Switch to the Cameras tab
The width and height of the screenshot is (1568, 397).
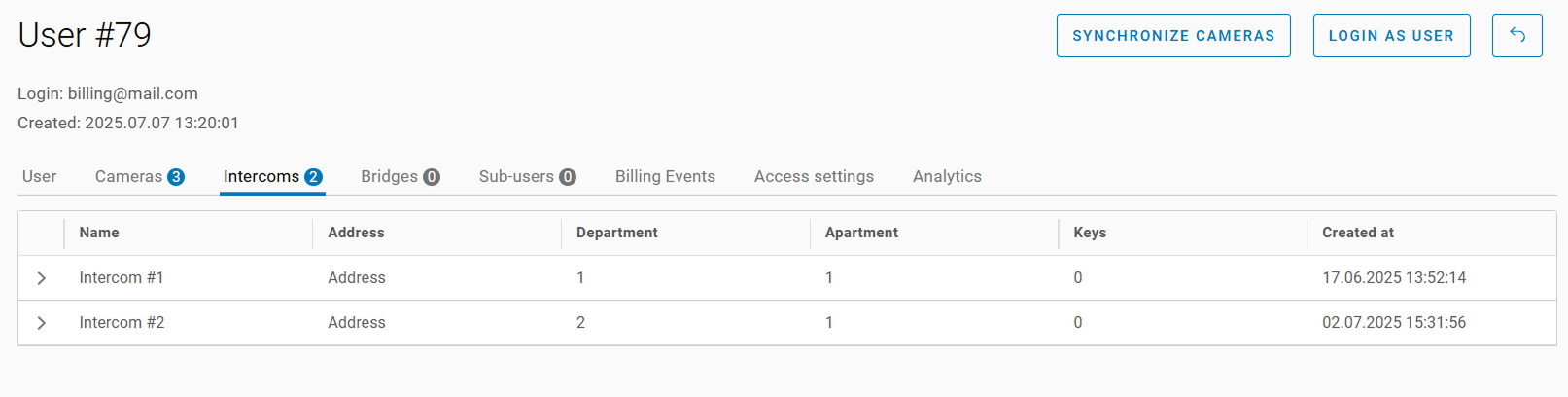(139, 176)
